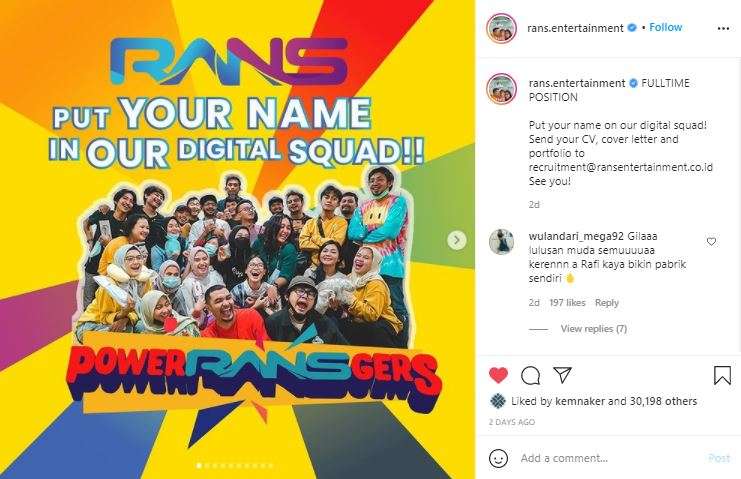The width and height of the screenshot is (741, 479).
Task: Open the three-dot more options menu
Action: point(723,28)
